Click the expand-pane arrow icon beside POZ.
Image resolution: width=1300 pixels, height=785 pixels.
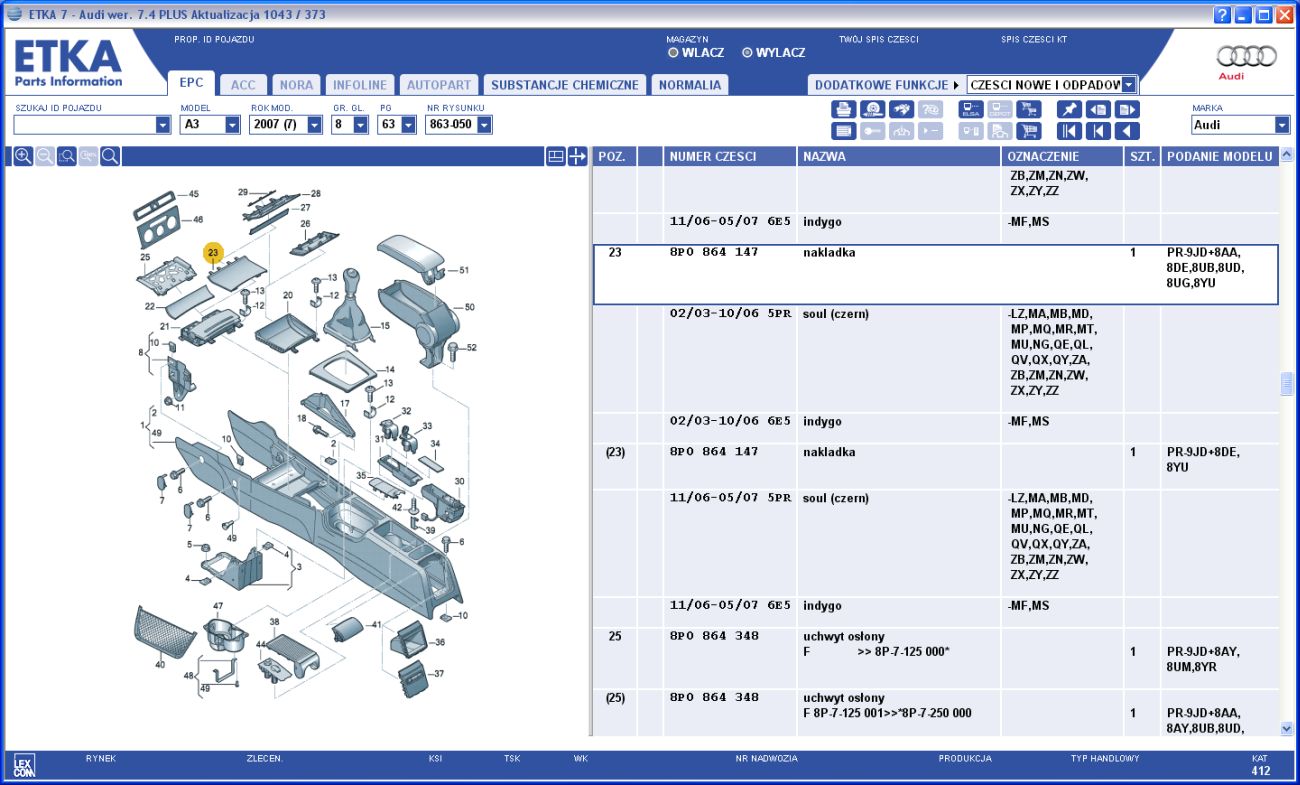click(577, 157)
